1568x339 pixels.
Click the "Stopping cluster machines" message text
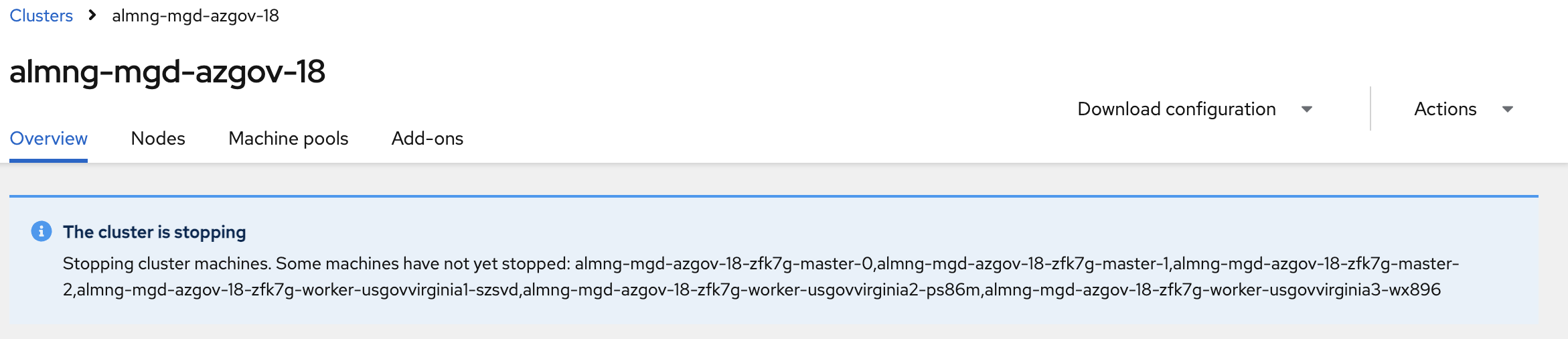point(166,263)
